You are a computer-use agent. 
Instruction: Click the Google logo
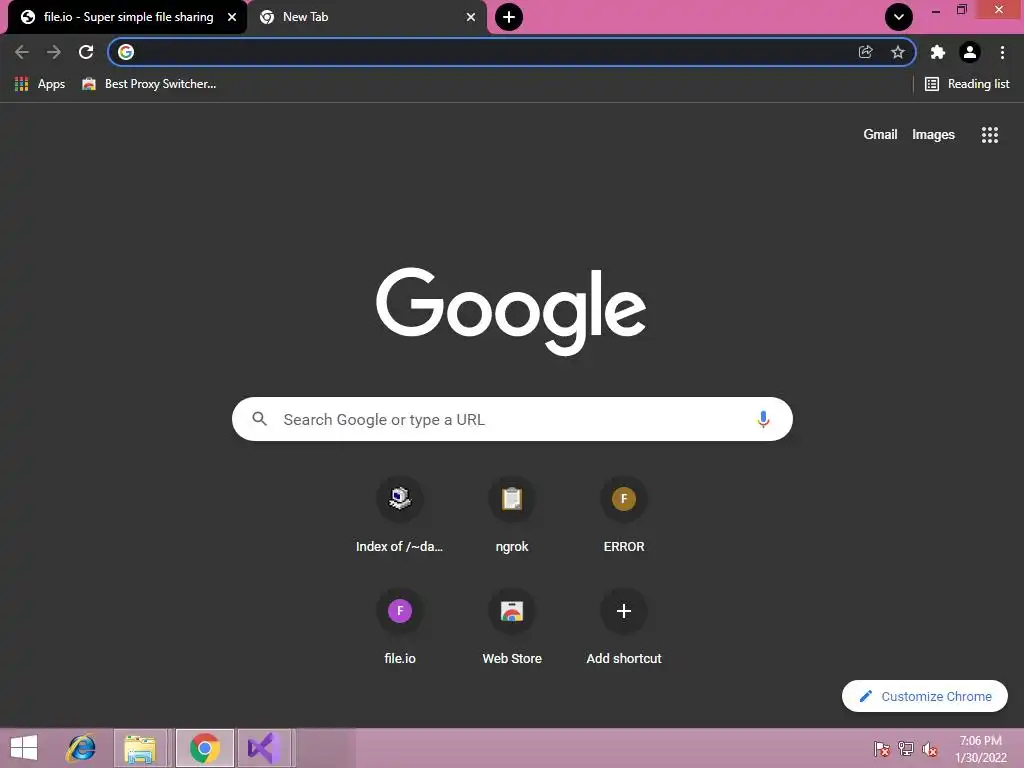511,311
